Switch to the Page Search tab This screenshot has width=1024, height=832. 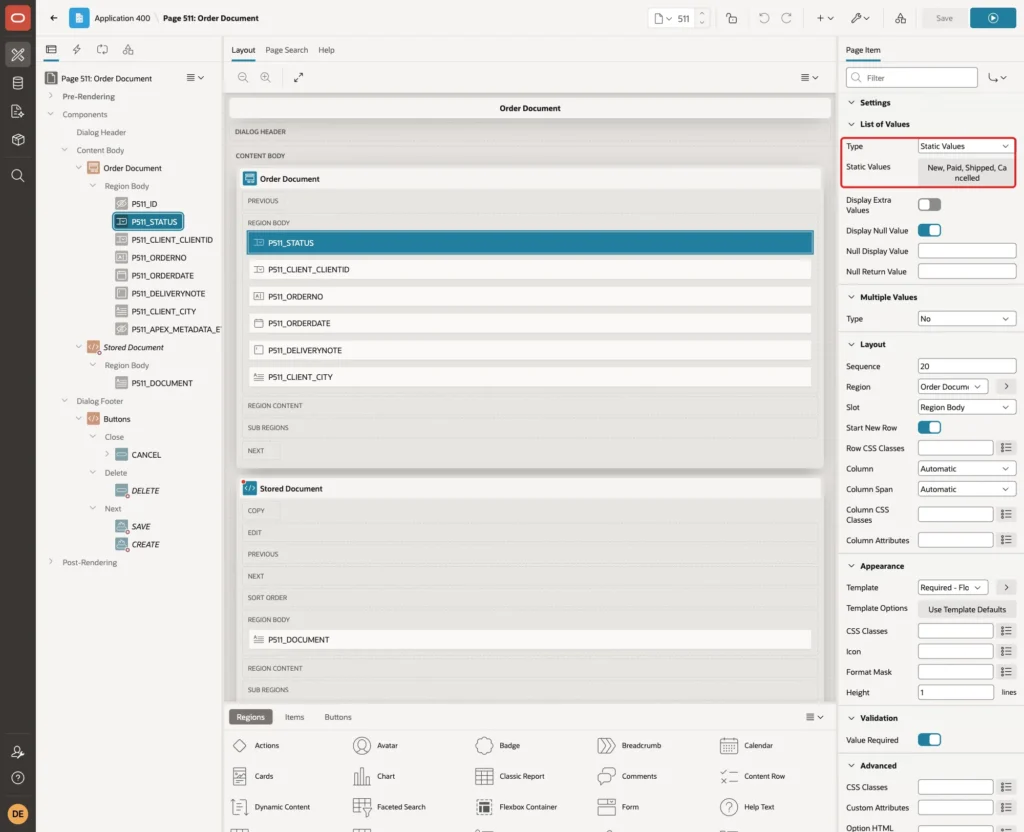[x=286, y=50]
